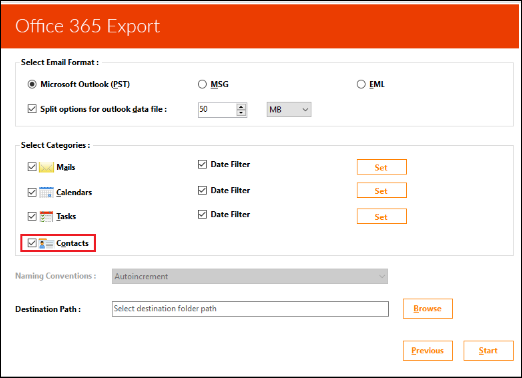This screenshot has width=522, height=378.
Task: Click Set button for Calendars date filter
Action: pyautogui.click(x=382, y=190)
